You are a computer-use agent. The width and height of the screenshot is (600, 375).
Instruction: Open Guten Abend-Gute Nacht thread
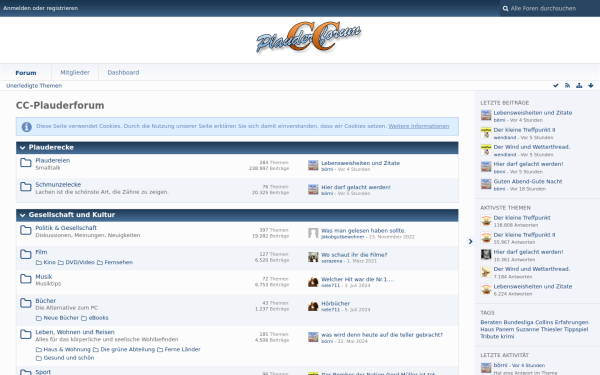[528, 182]
